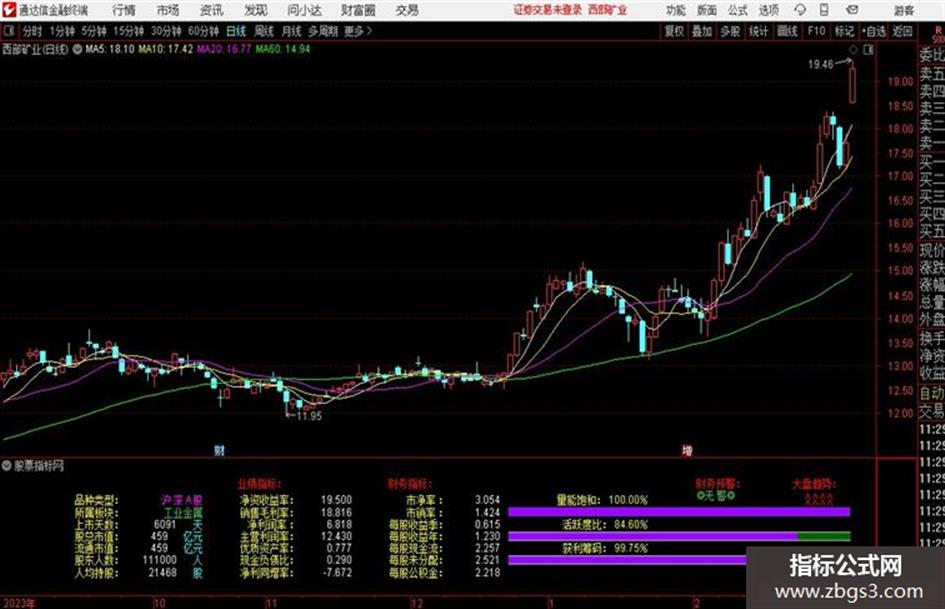Switch to the 多周期 tab
945x609 pixels.
tap(323, 31)
